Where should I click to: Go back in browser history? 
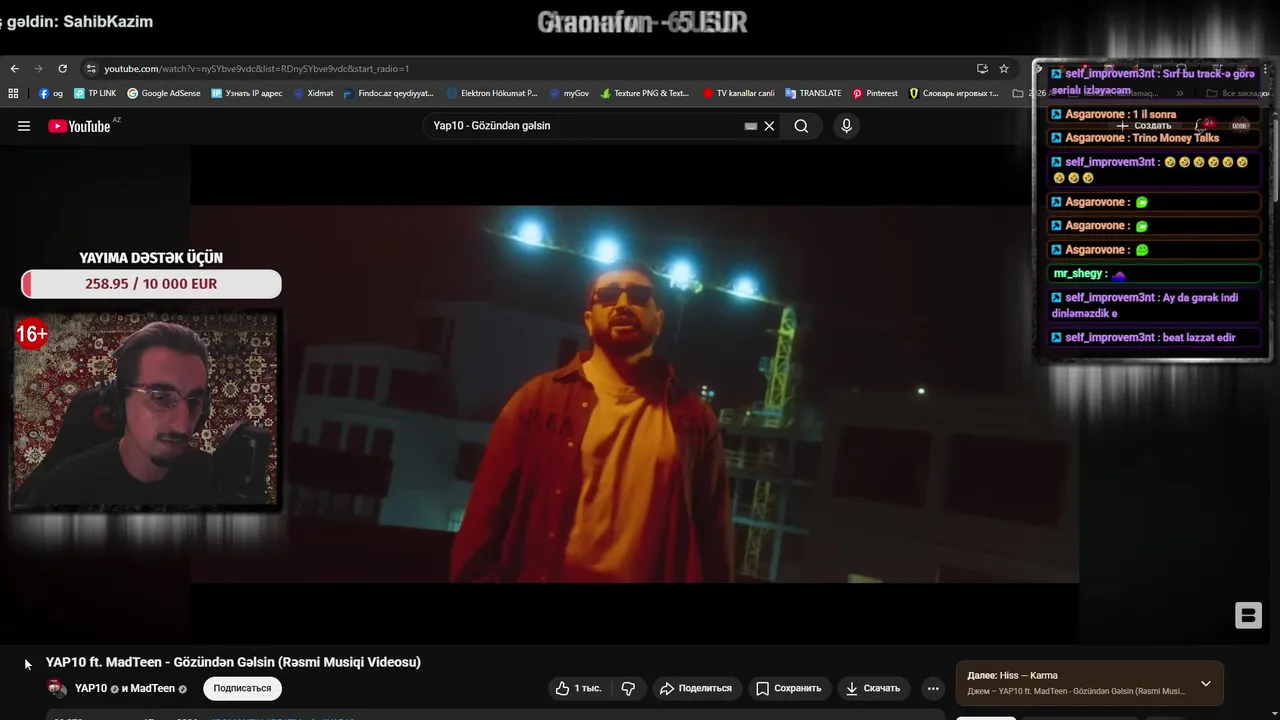pyautogui.click(x=14, y=69)
